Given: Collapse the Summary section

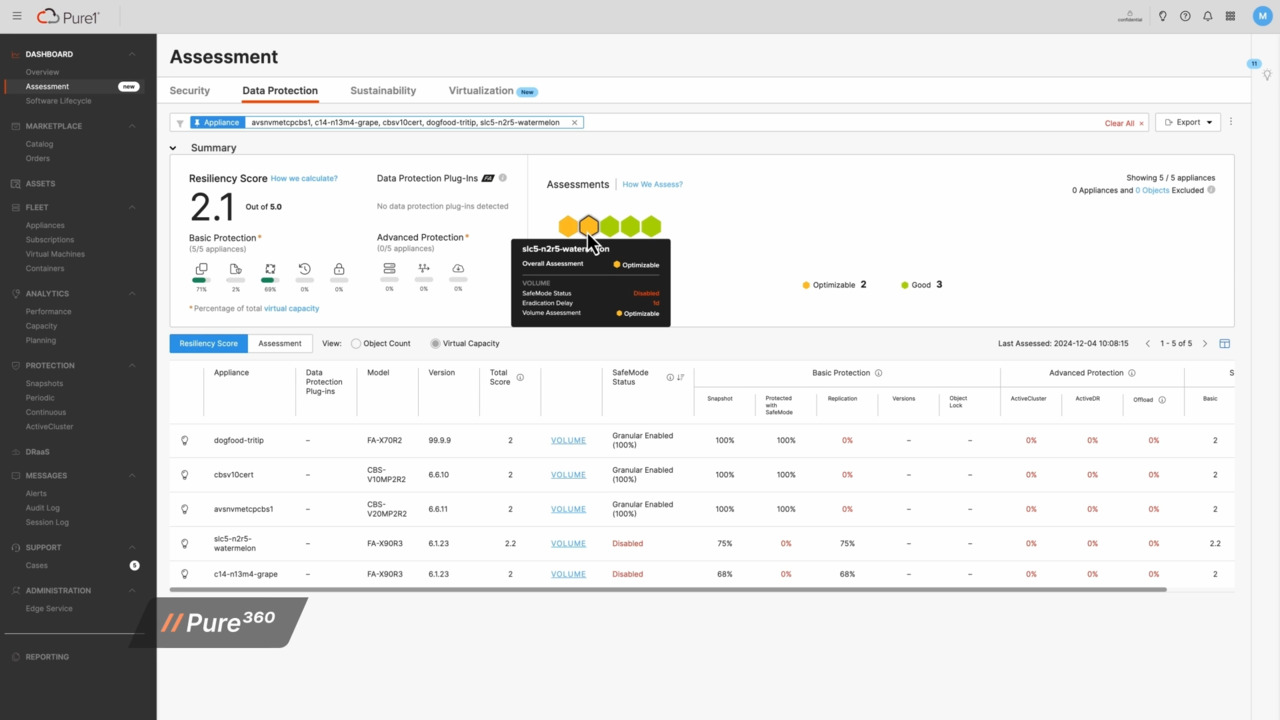Looking at the screenshot, I should point(173,148).
